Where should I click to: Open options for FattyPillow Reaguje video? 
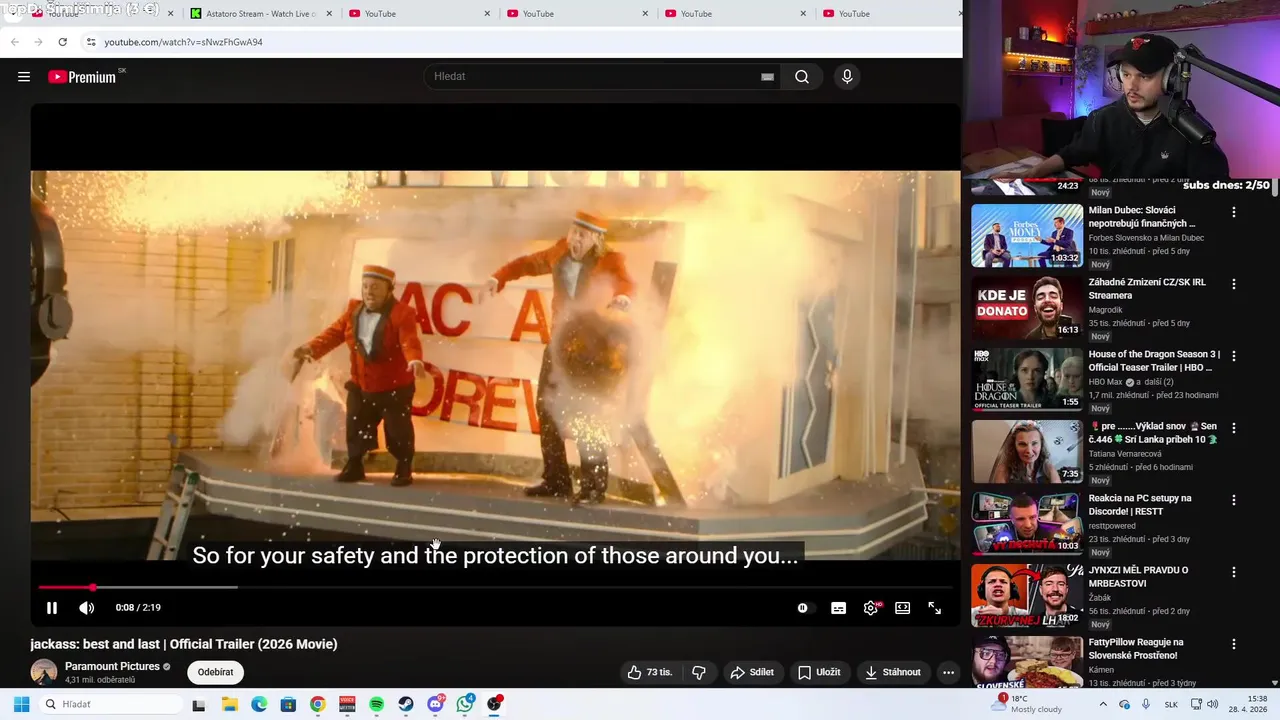[1233, 644]
